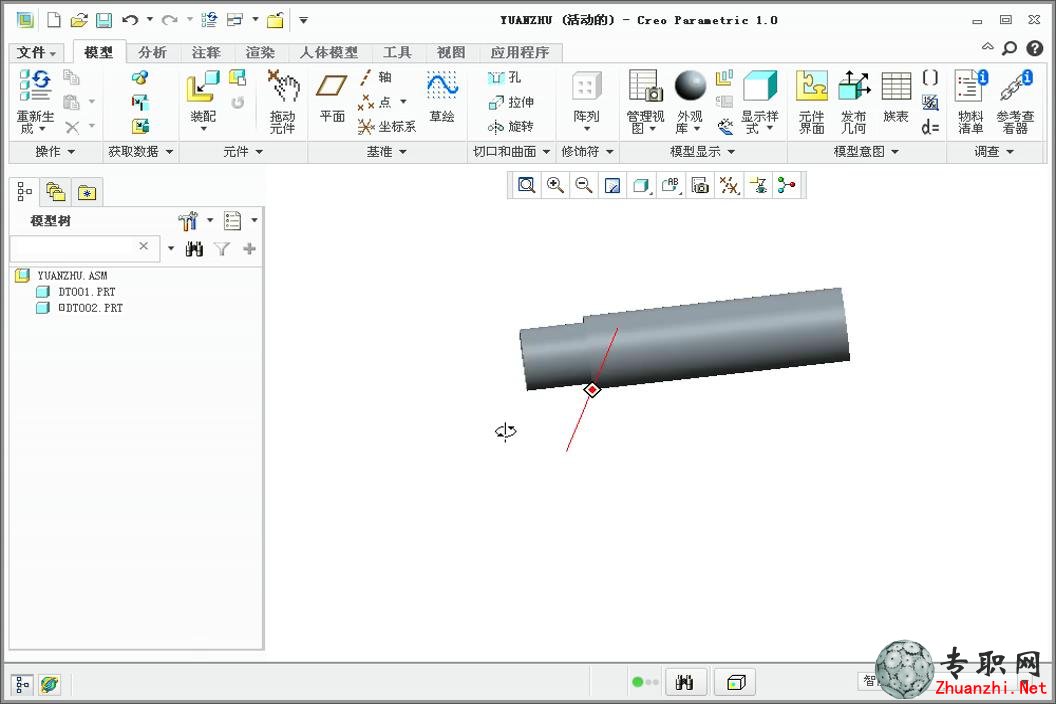
Task: Switch to the 注释 (Annotate) tab
Action: pos(206,53)
